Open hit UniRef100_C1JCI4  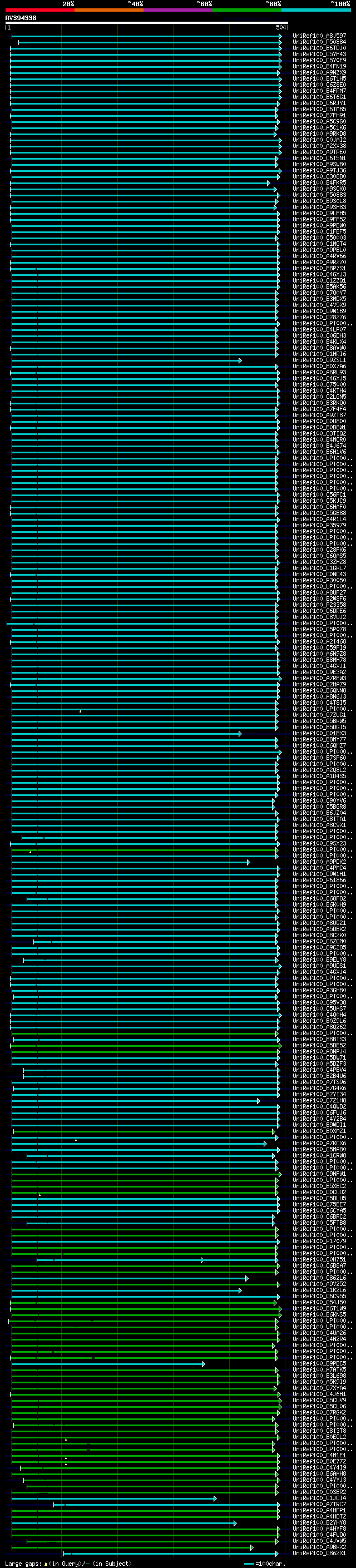319,1498
